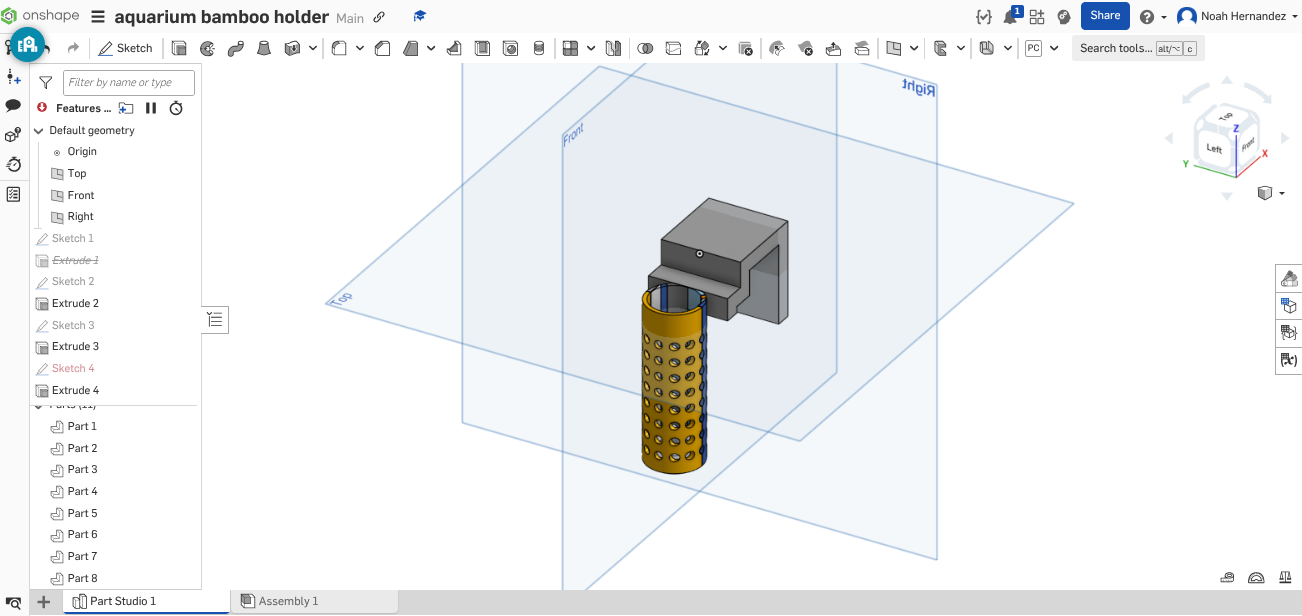This screenshot has width=1302, height=616.
Task: Select the Sweep tool
Action: tap(236, 48)
